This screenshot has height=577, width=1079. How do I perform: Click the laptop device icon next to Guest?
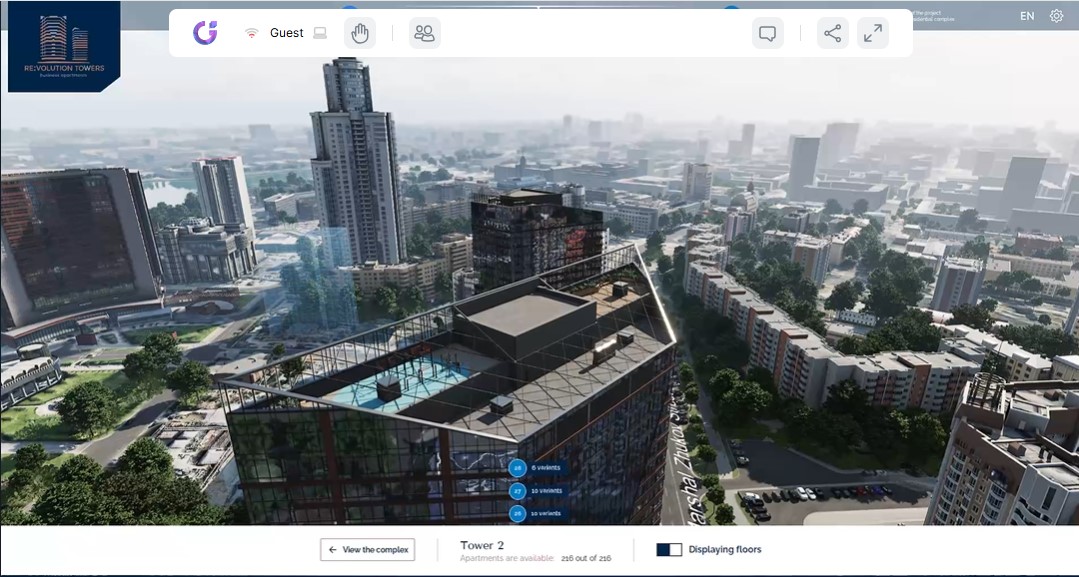(319, 32)
